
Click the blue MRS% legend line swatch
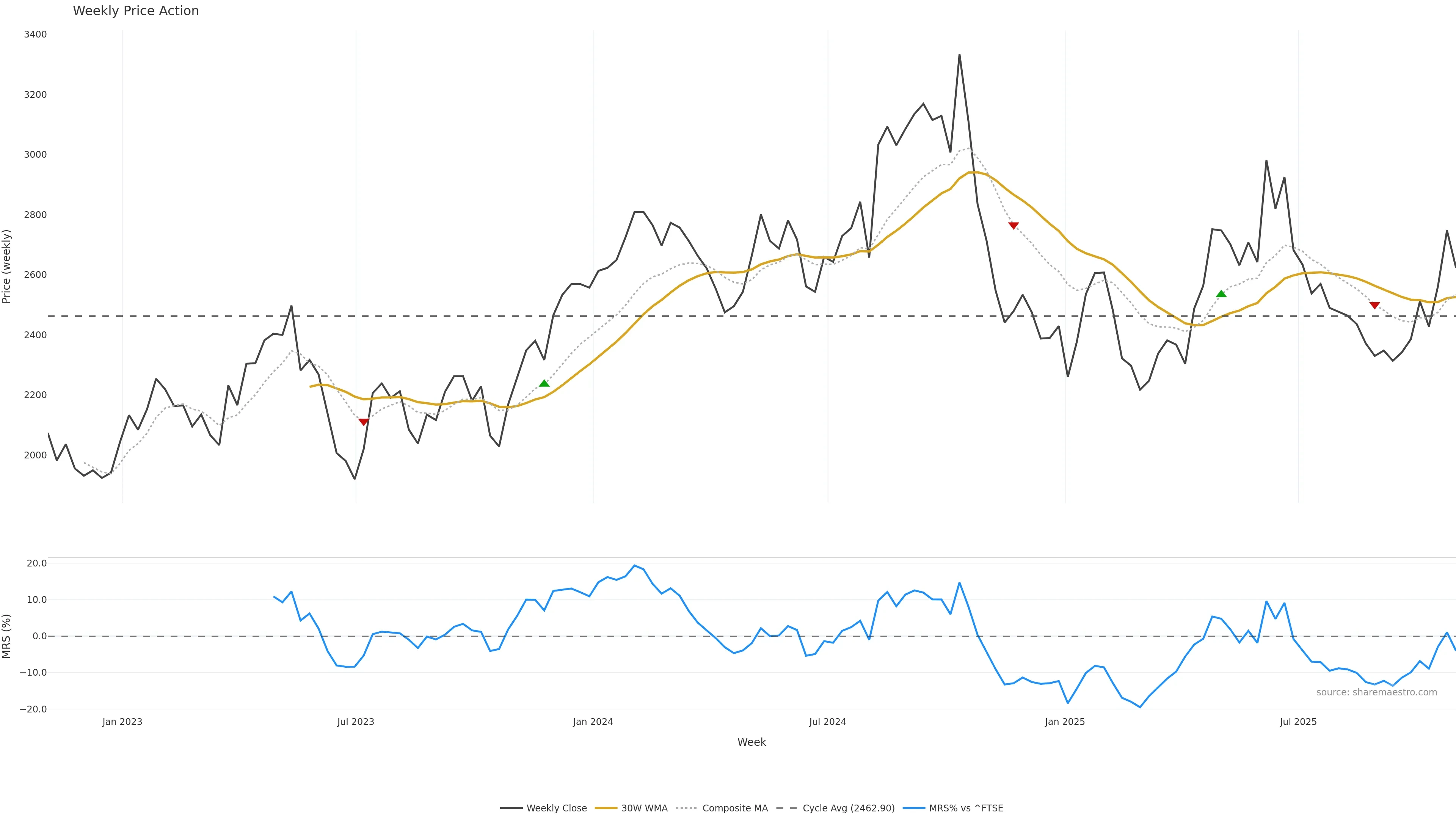(914, 808)
